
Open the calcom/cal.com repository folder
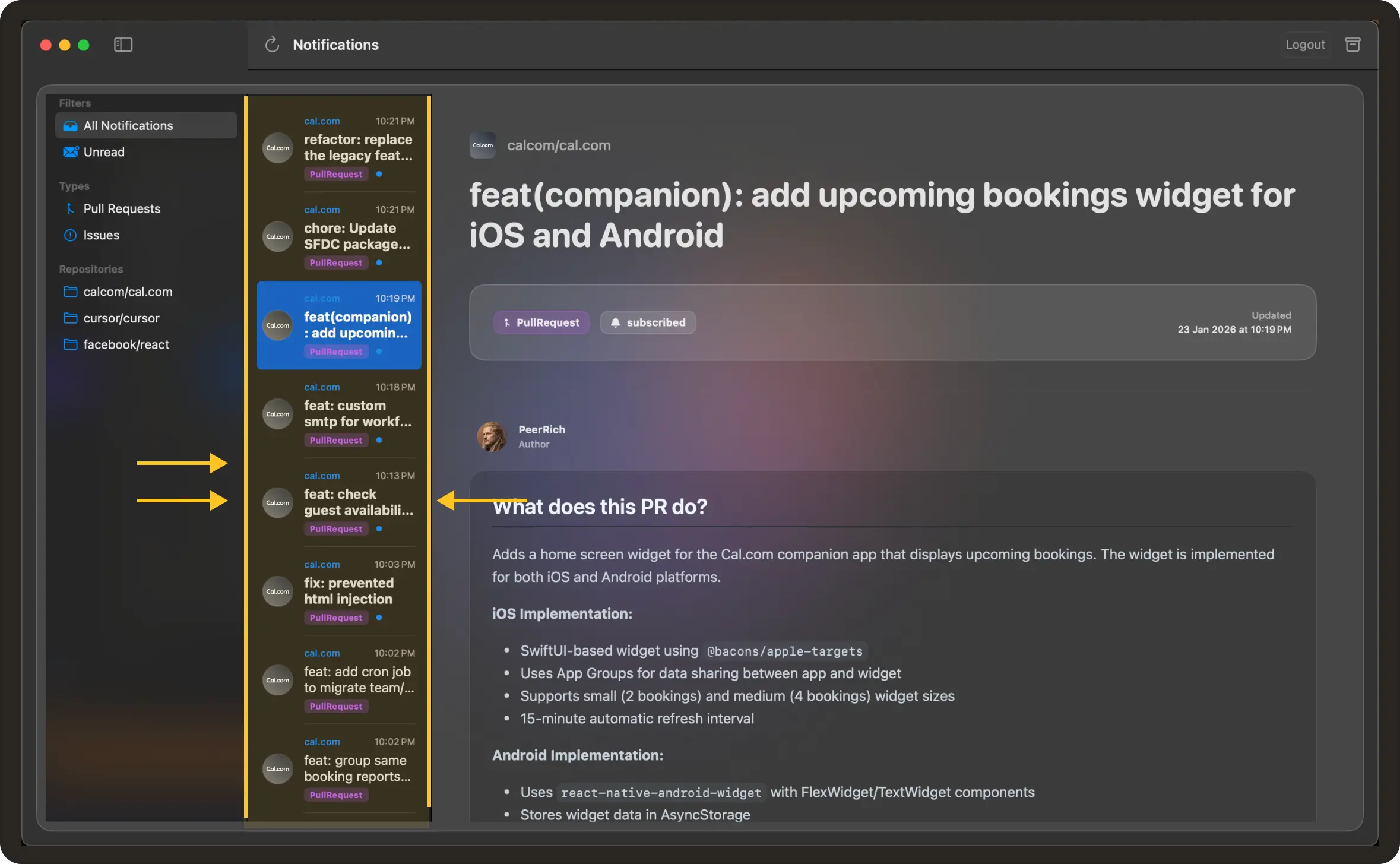(x=127, y=292)
